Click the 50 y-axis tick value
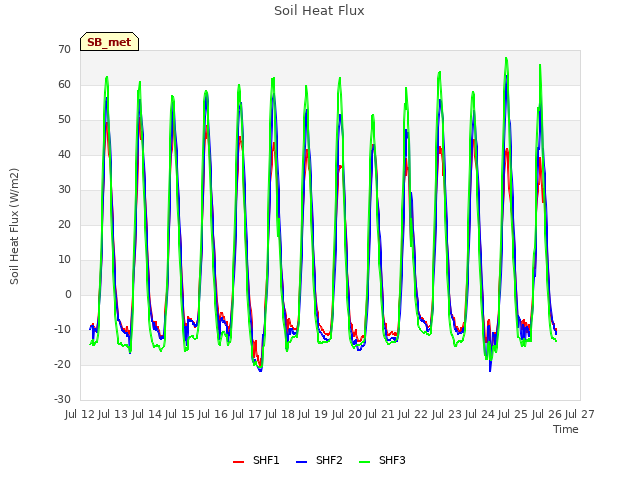The width and height of the screenshot is (640, 480). (x=64, y=120)
